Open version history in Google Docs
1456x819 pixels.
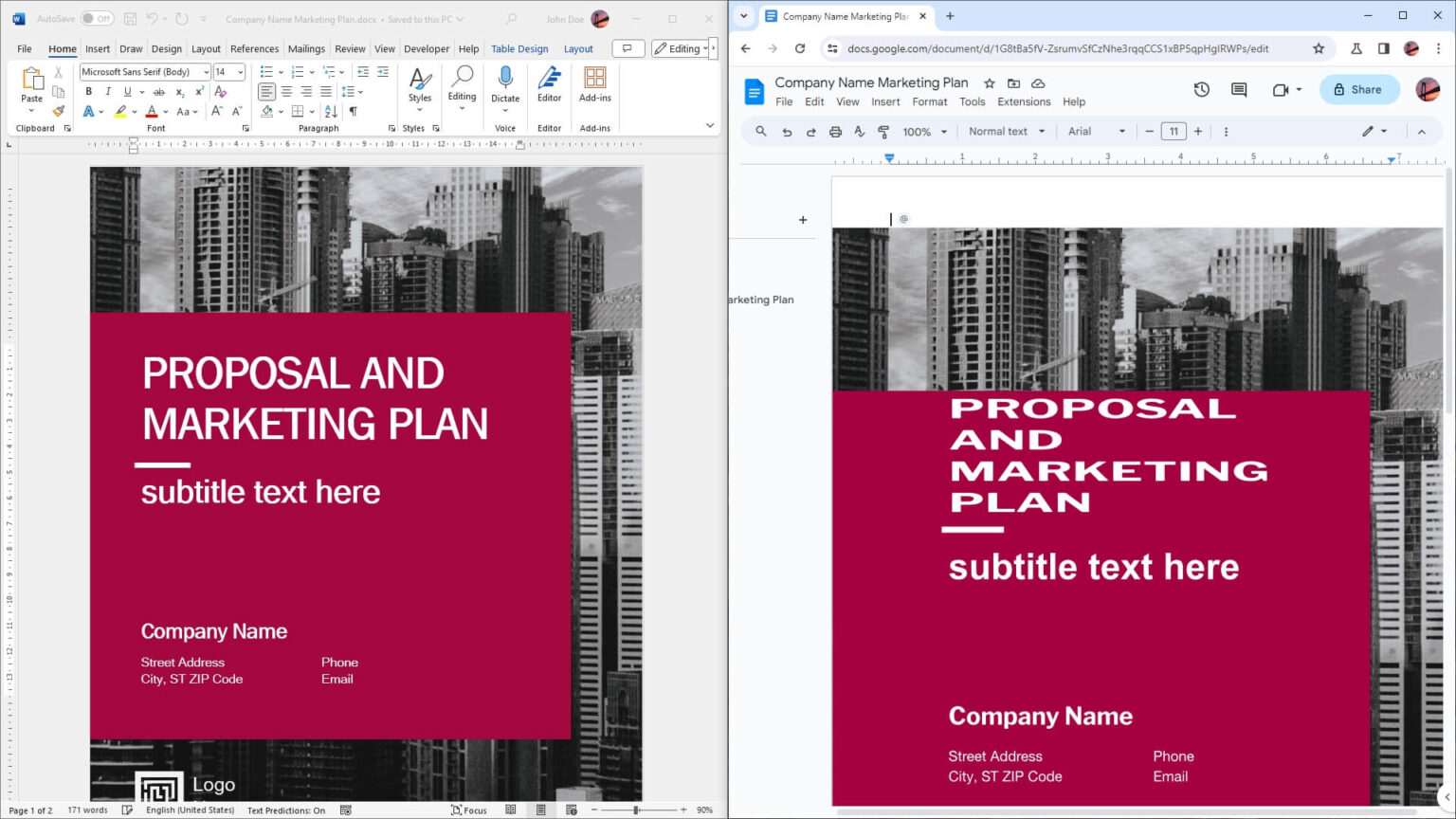(x=1201, y=89)
